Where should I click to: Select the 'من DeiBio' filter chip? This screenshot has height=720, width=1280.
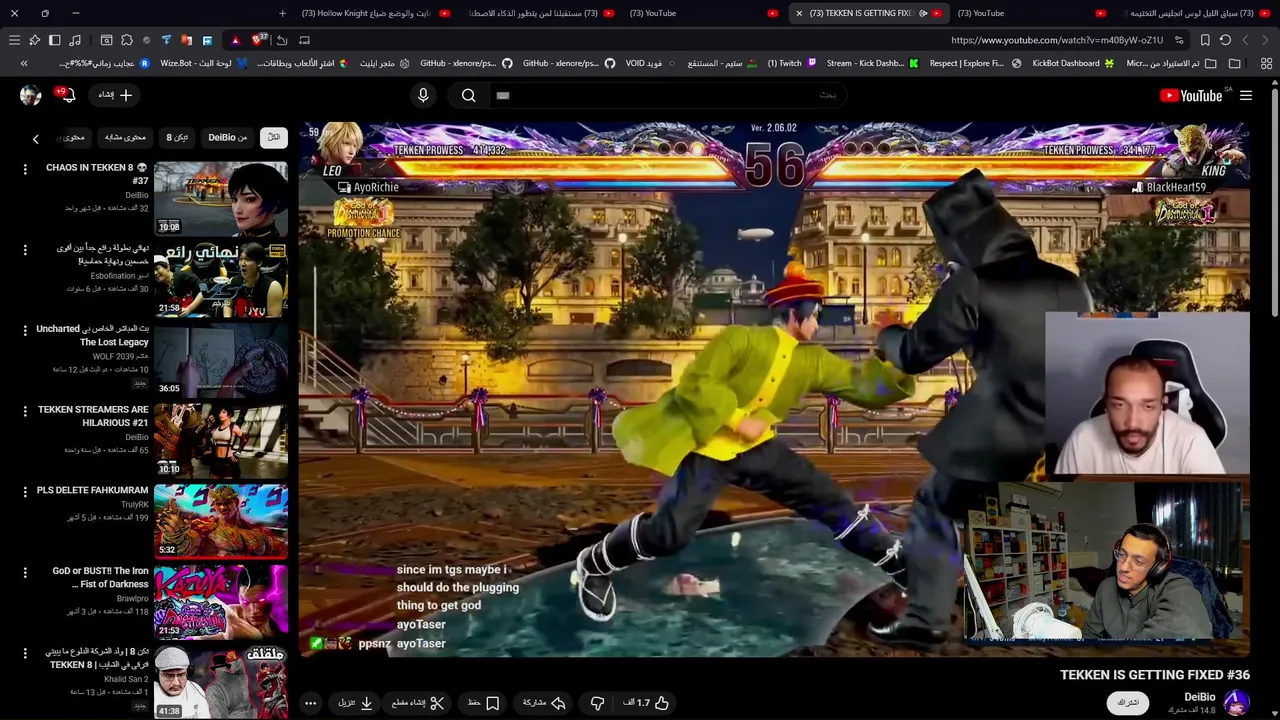(x=227, y=137)
